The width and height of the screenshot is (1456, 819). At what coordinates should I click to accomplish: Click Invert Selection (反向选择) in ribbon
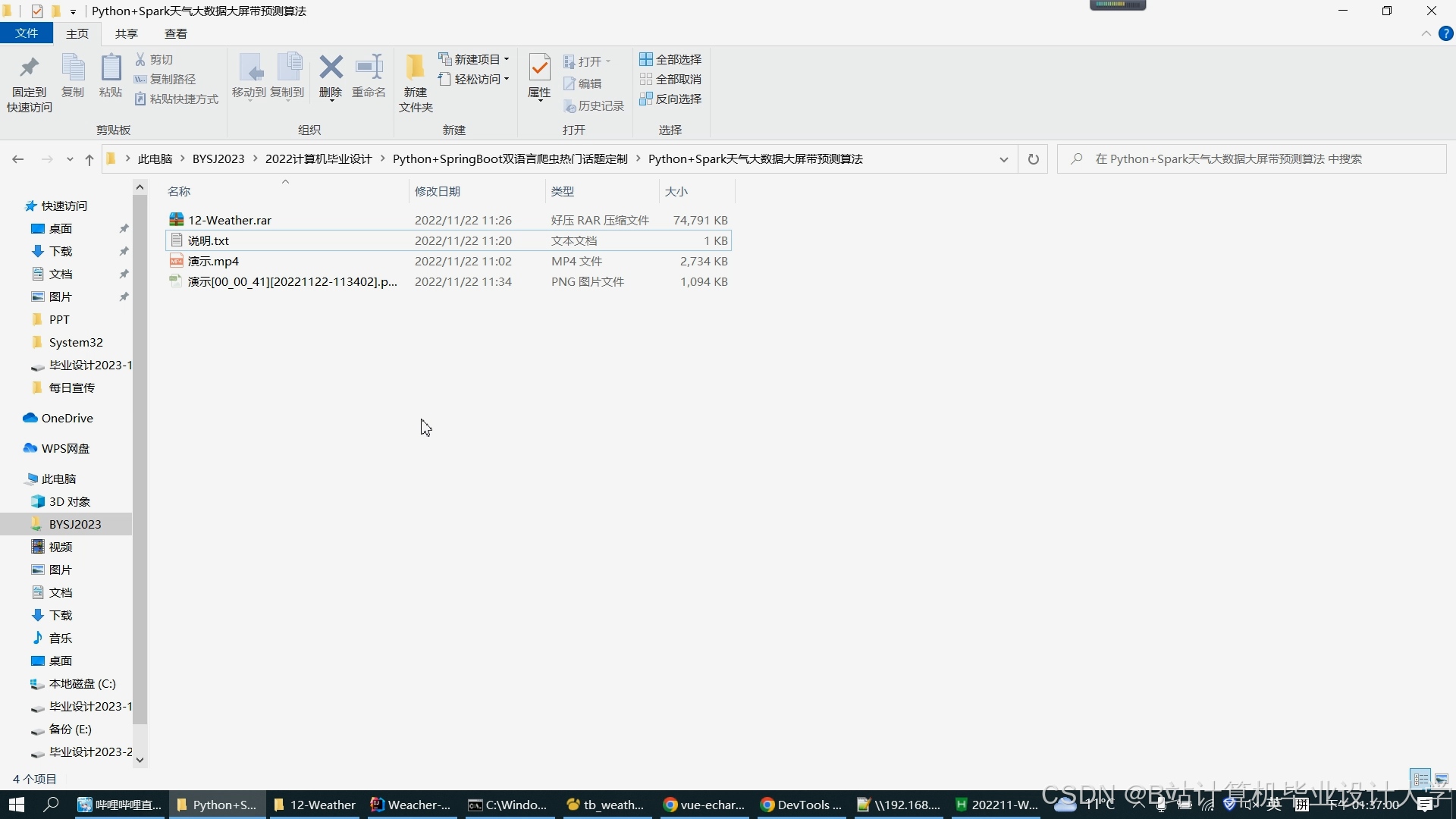[x=670, y=99]
